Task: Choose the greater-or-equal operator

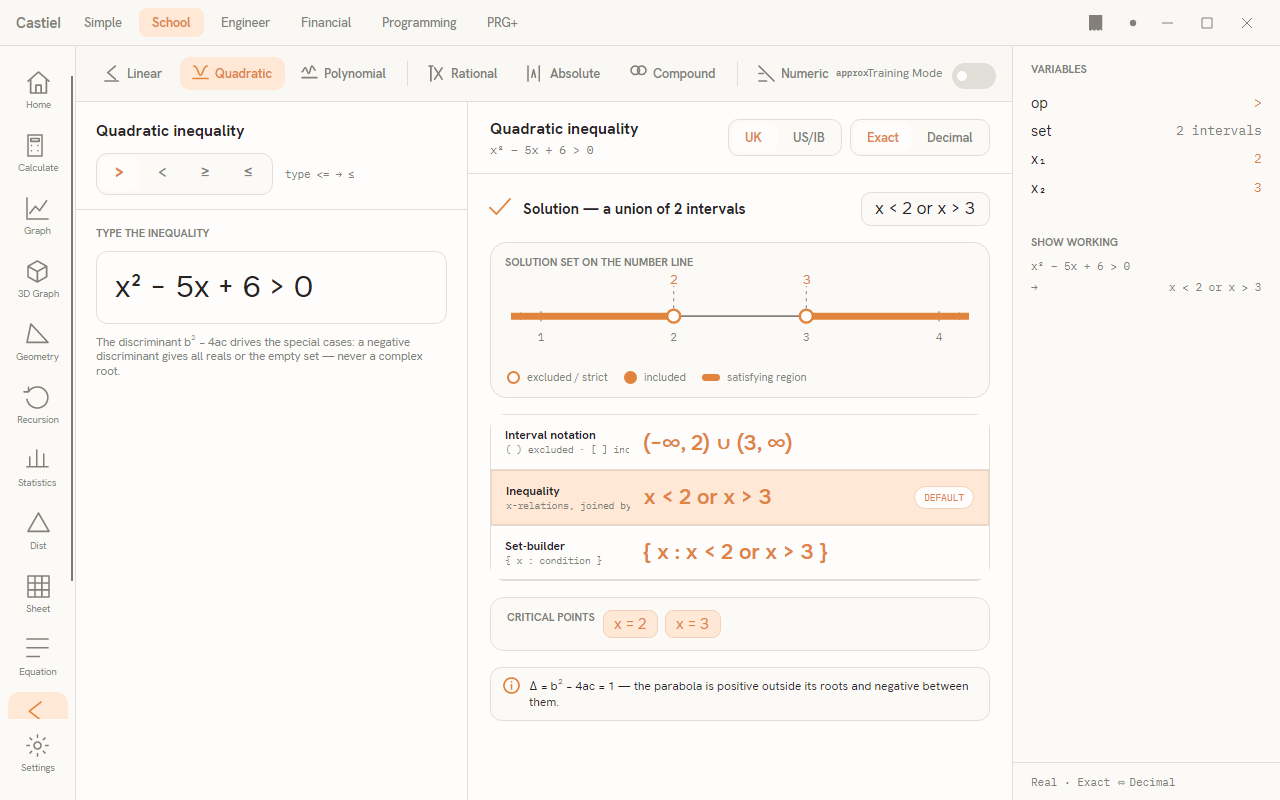Action: point(205,173)
